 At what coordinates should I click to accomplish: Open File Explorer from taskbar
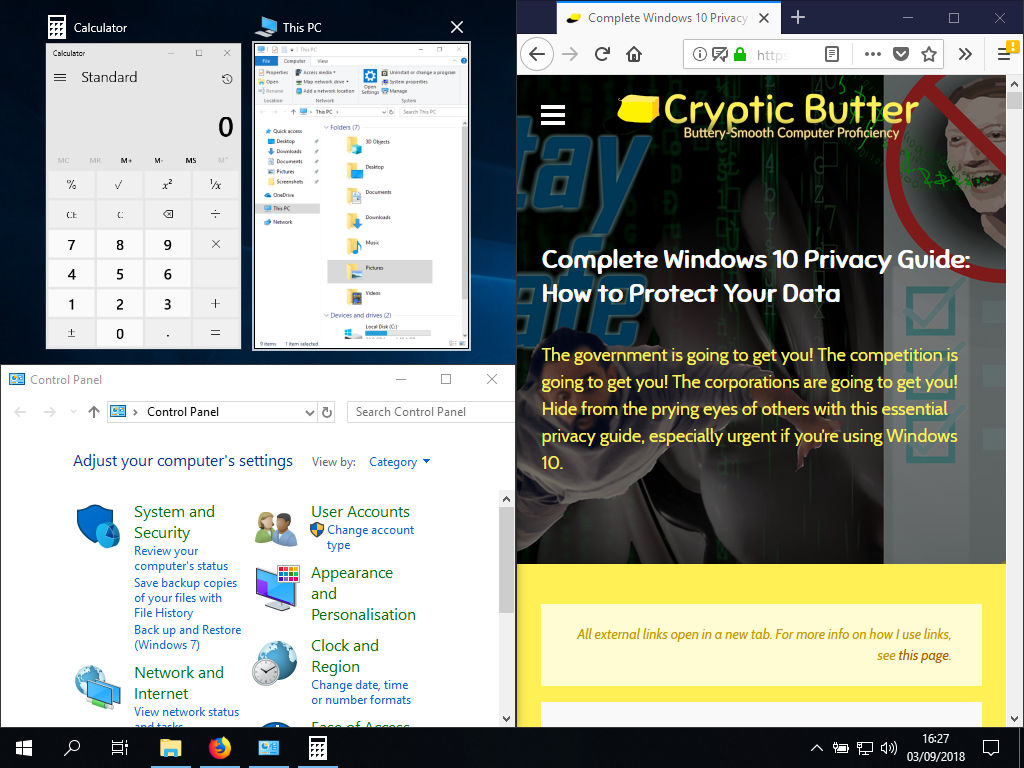(170, 748)
